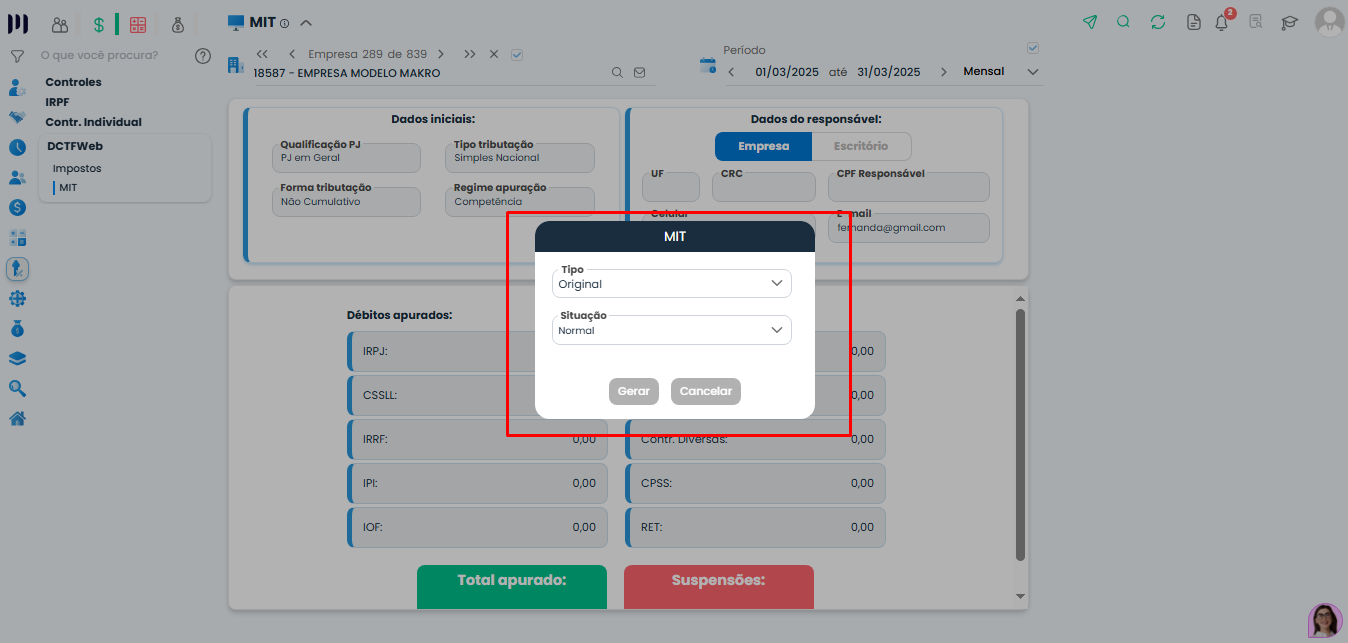Screen dimensions: 1348x643
Task: Click Cancelar button in MIT dialog
Action: pyautogui.click(x=706, y=391)
